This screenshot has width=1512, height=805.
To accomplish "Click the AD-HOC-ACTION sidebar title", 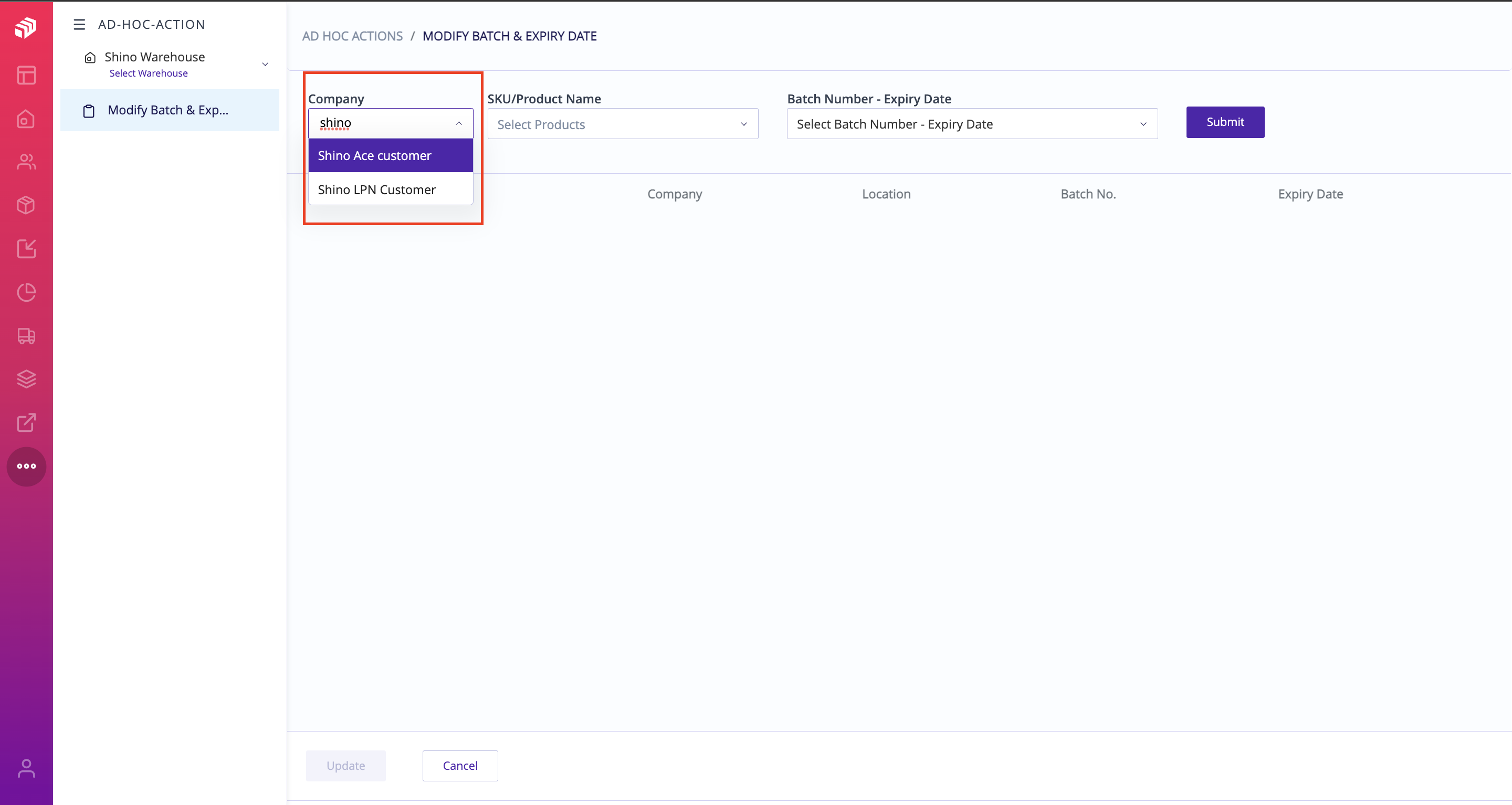I will coord(151,25).
